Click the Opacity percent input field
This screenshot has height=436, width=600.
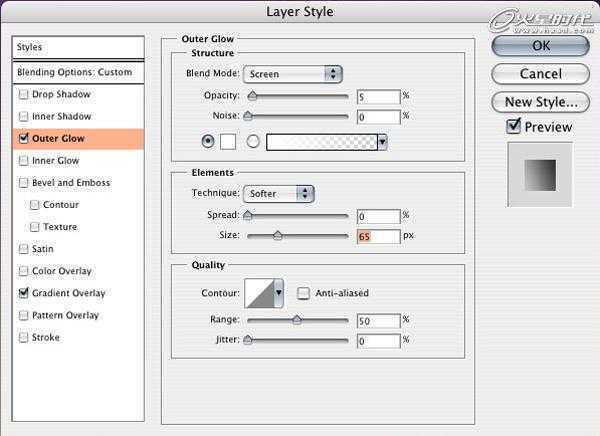pos(378,97)
